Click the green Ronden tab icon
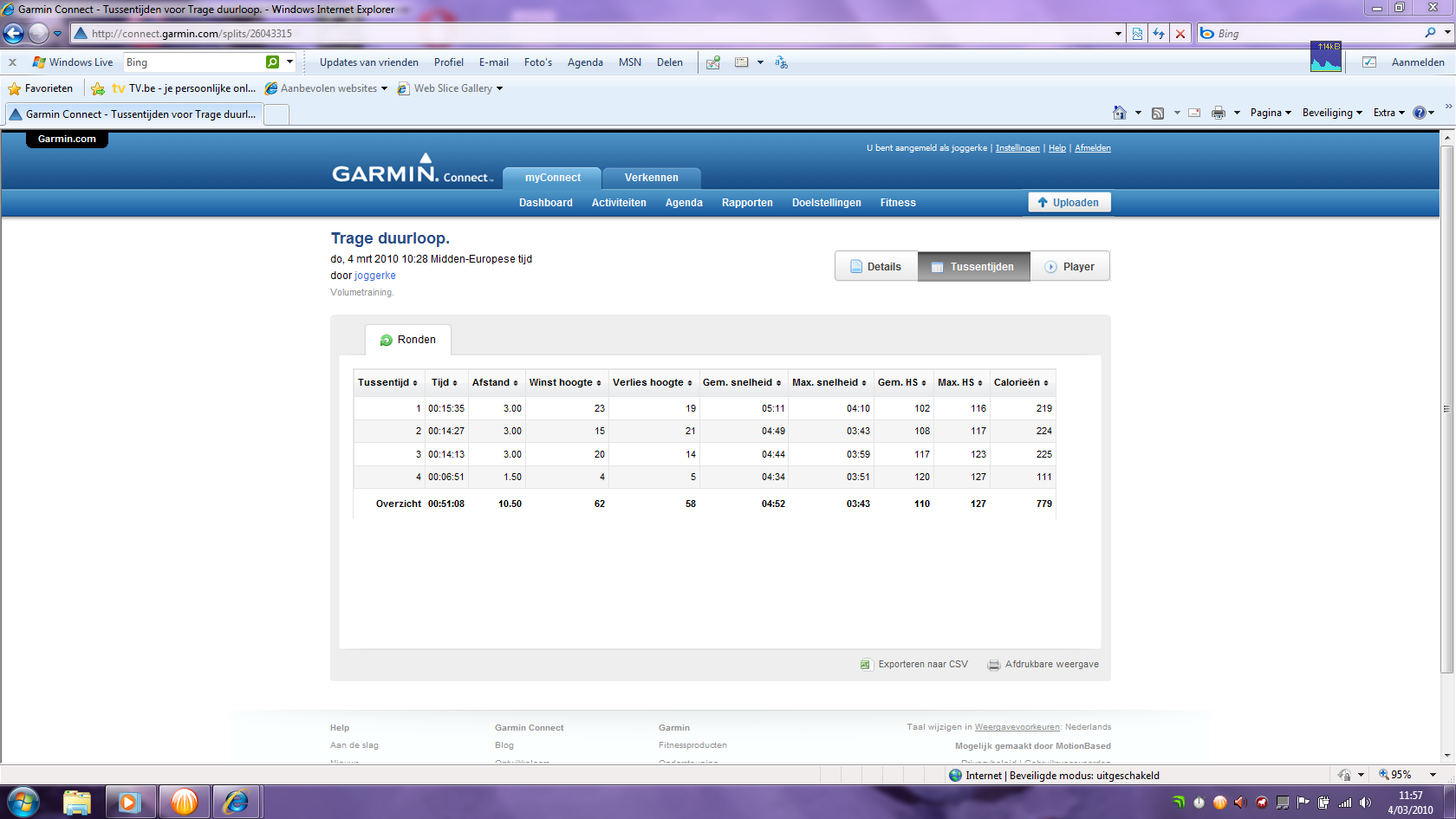The height and width of the screenshot is (819, 1456). [387, 341]
